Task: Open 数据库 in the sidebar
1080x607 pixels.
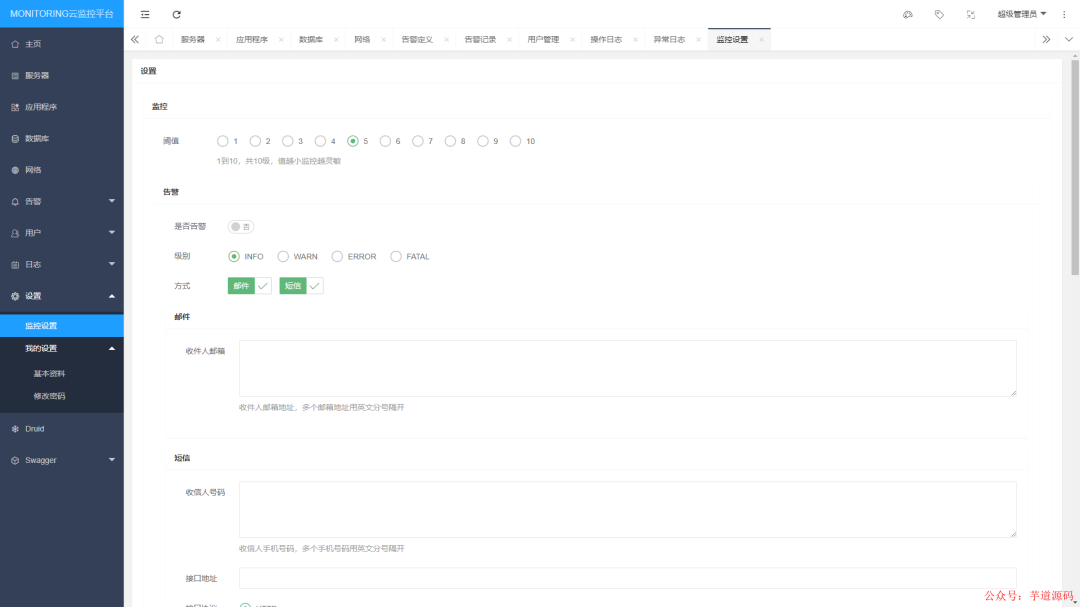Action: click(62, 138)
